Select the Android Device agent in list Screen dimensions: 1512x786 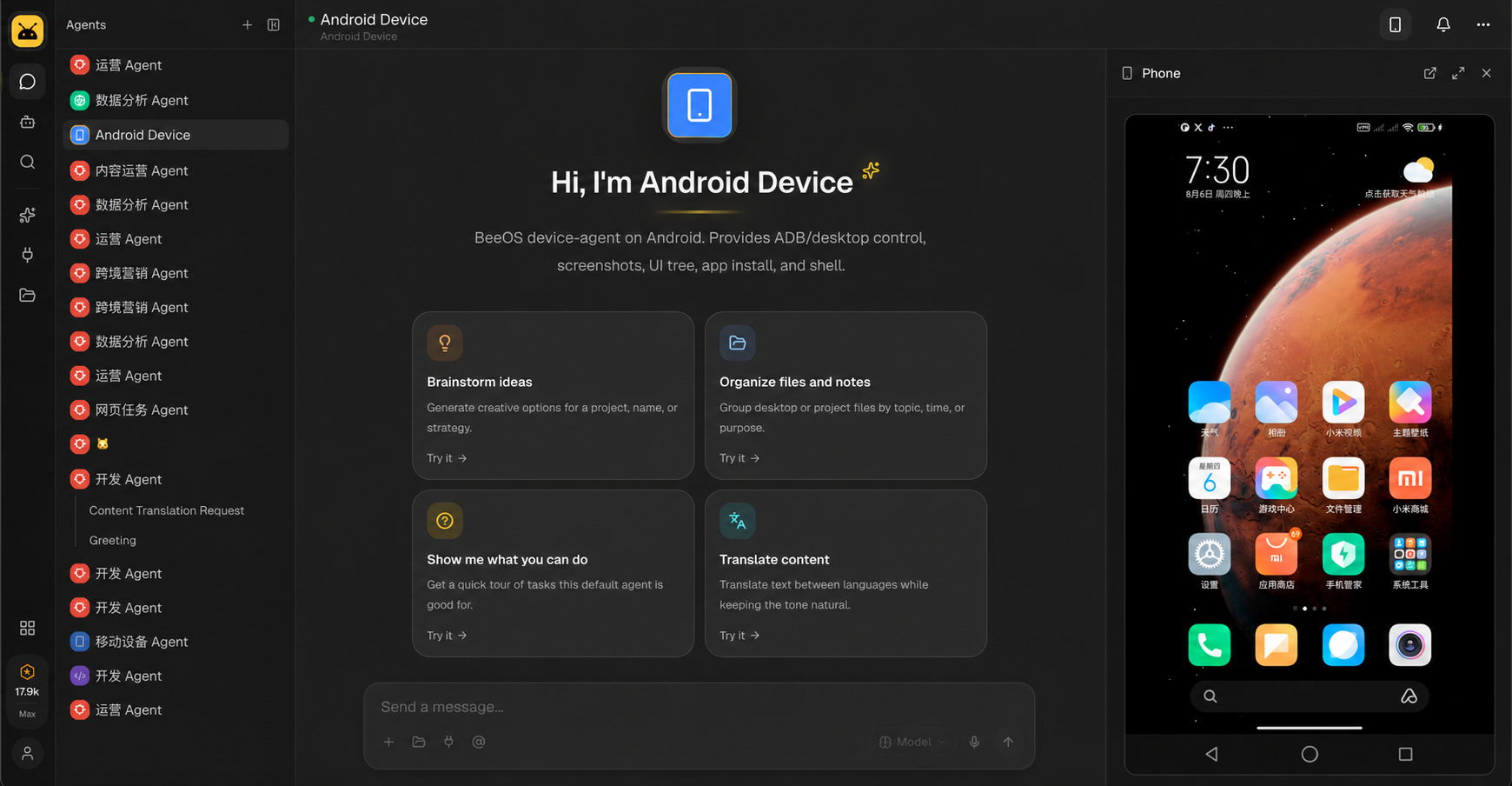176,135
